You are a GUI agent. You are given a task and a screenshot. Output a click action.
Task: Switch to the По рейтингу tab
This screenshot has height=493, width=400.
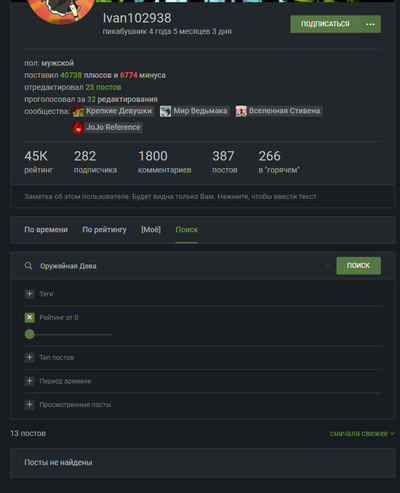(104, 230)
